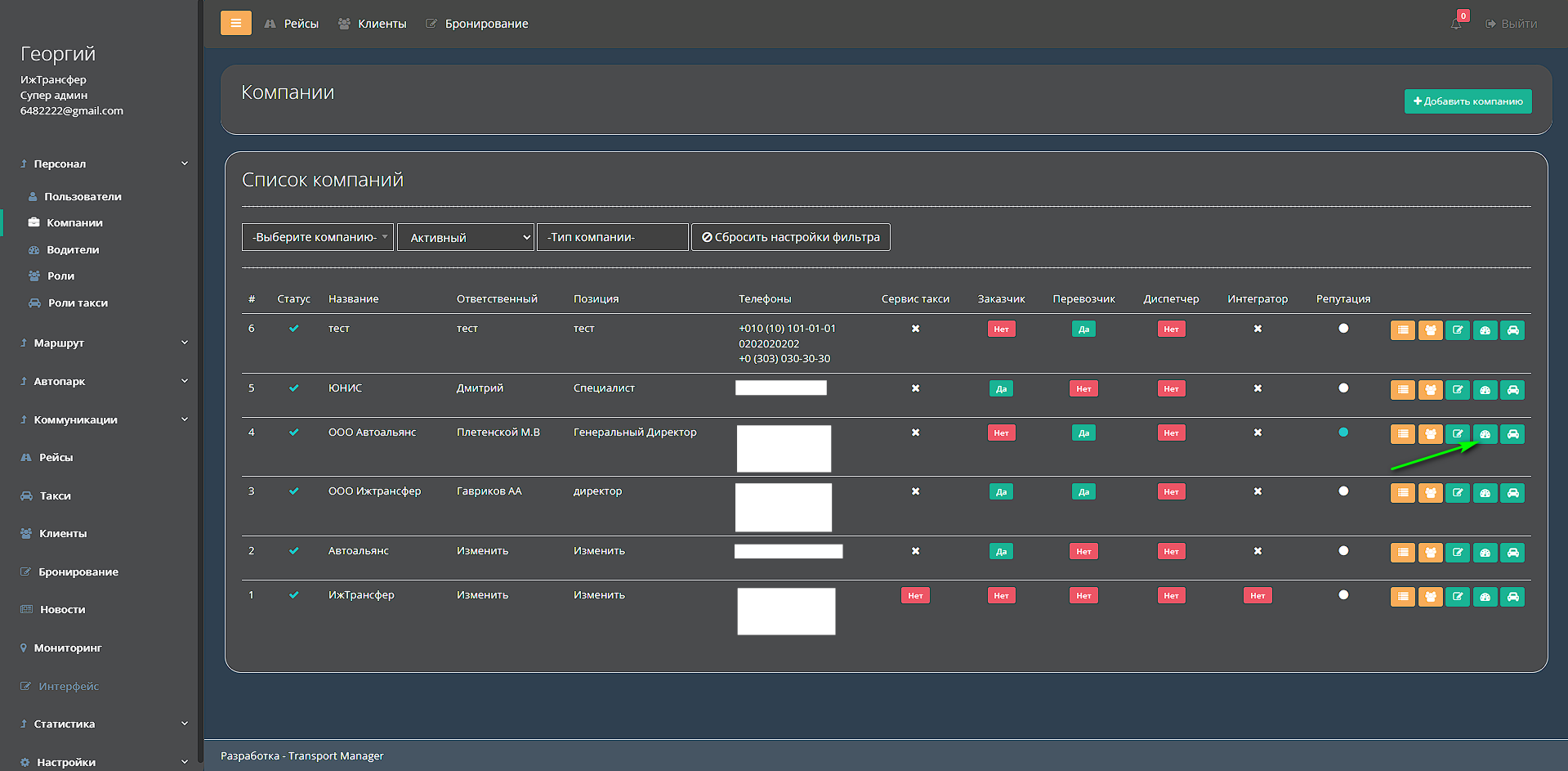Toggle Интегратор 'Нет' badge for ИжТрансфер
This screenshot has height=771, width=1568.
point(1257,596)
